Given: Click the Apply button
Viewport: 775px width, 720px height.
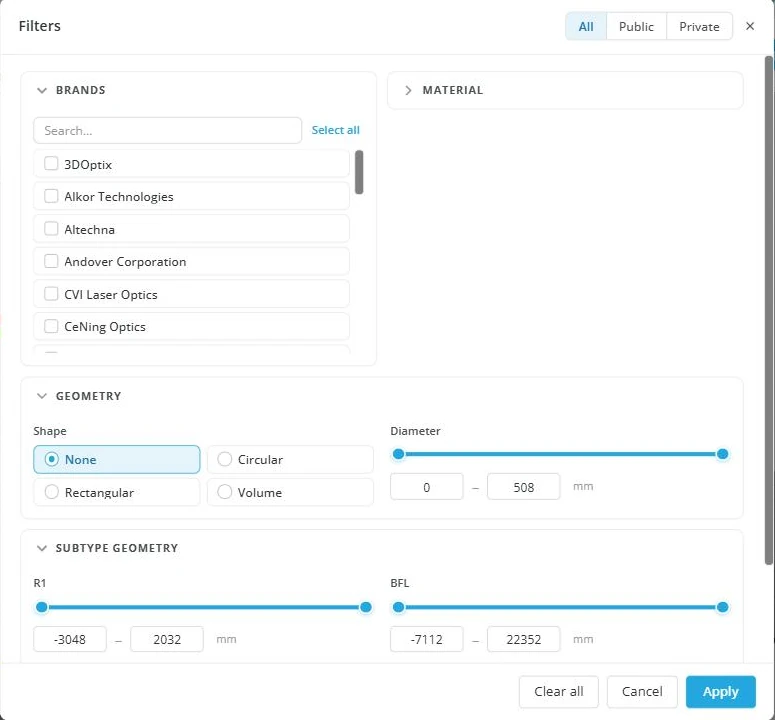Looking at the screenshot, I should click(721, 692).
